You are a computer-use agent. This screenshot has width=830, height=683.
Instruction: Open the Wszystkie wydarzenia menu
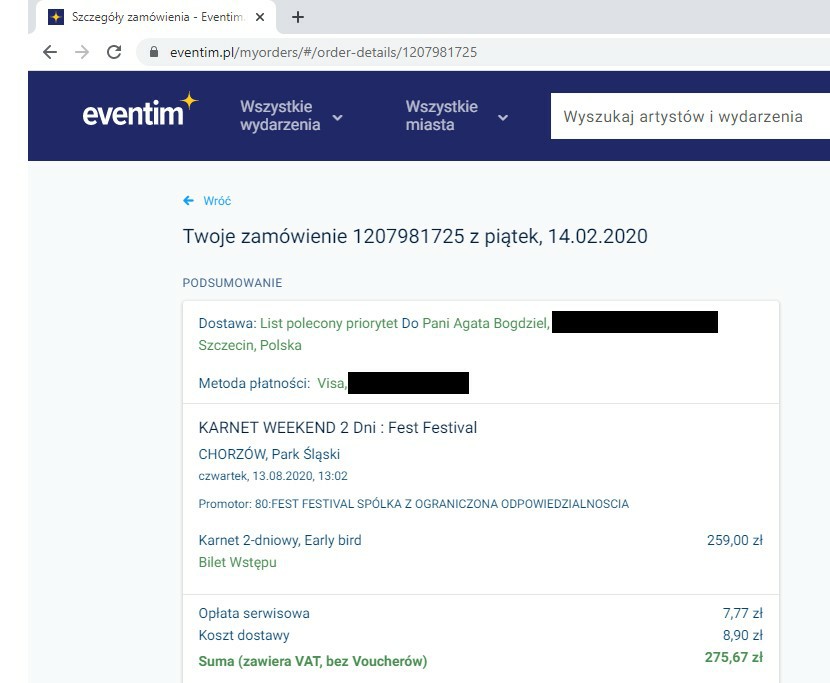pos(280,115)
